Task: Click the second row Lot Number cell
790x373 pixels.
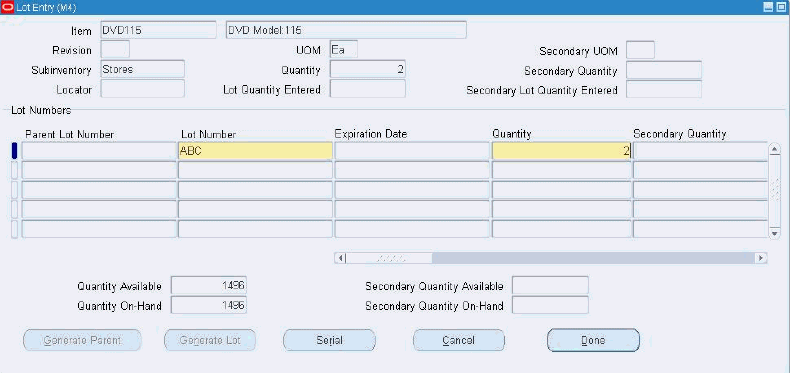Action: coord(255,170)
